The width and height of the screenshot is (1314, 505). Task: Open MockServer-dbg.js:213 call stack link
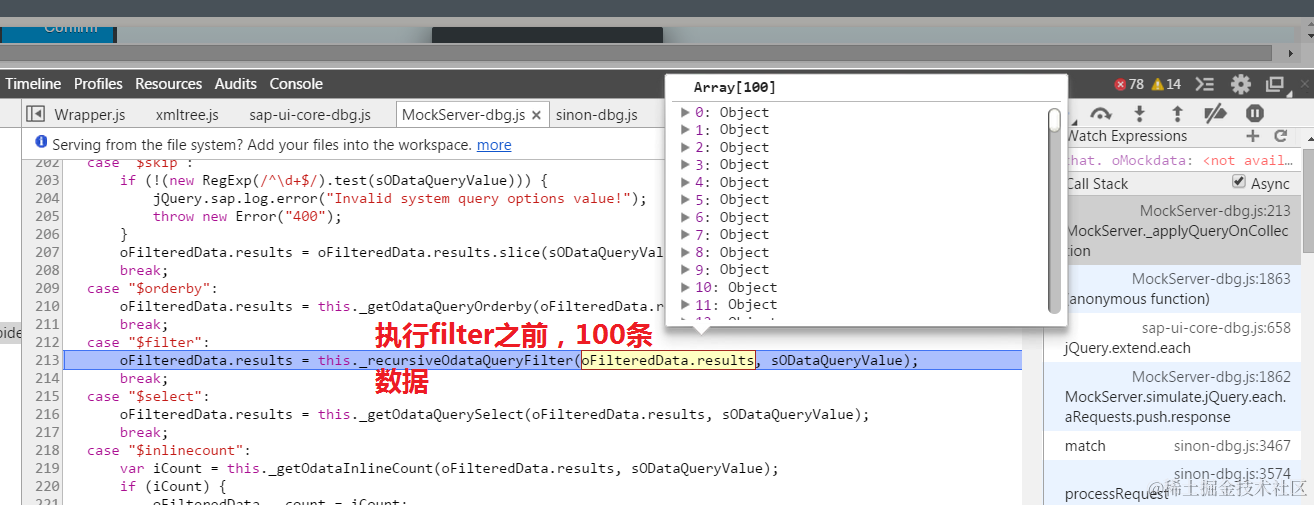coord(1215,211)
